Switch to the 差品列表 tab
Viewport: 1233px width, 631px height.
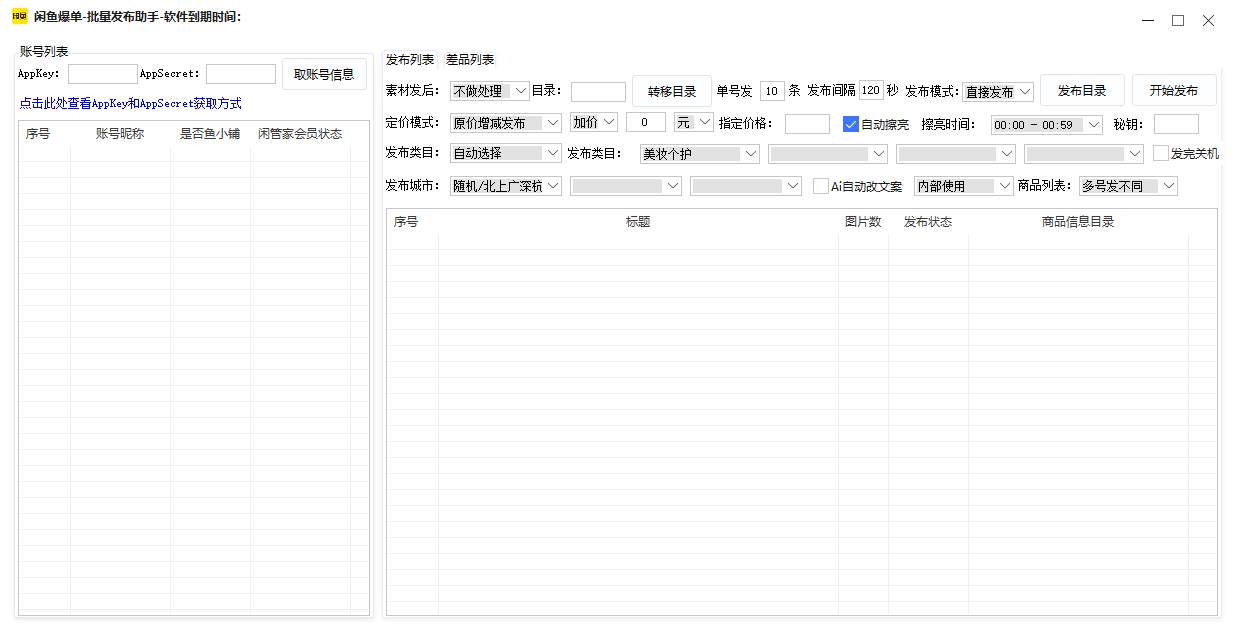pyautogui.click(x=470, y=60)
